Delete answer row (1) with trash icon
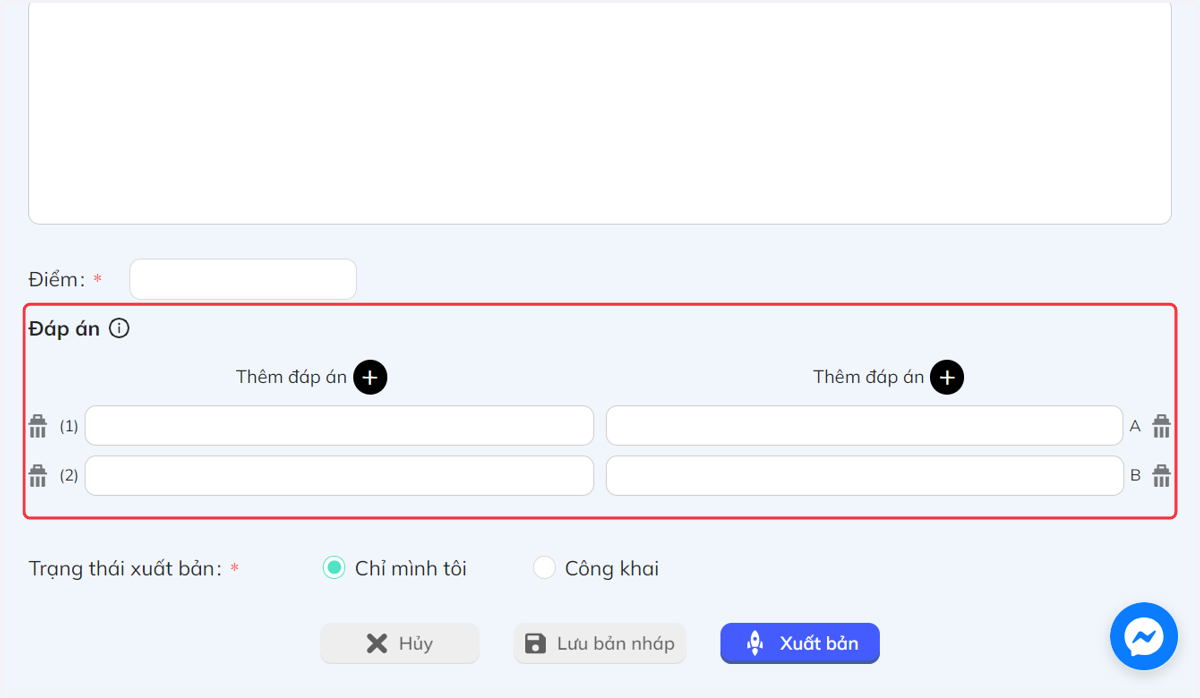 click(38, 426)
